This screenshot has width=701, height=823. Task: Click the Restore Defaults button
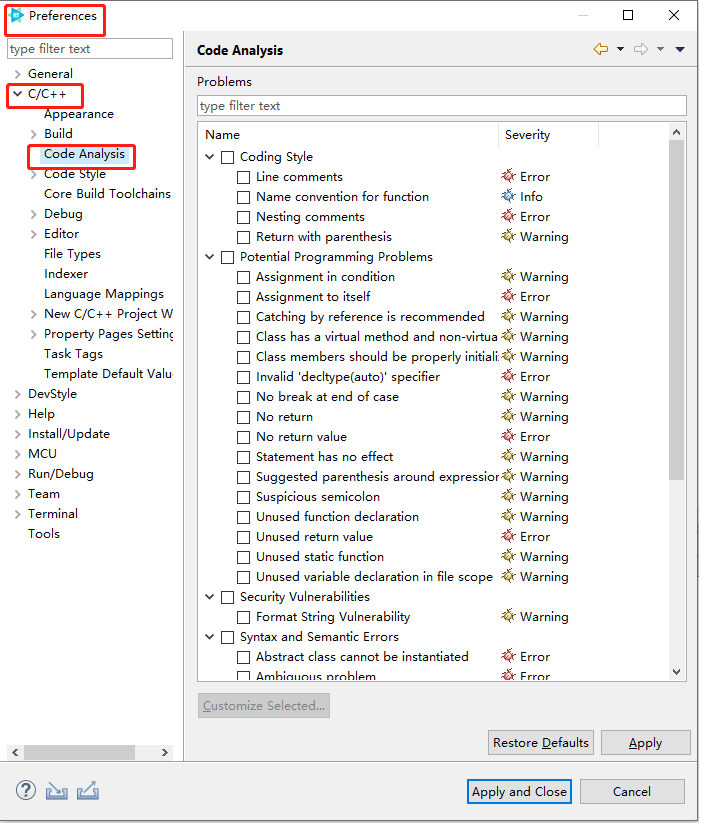(540, 743)
